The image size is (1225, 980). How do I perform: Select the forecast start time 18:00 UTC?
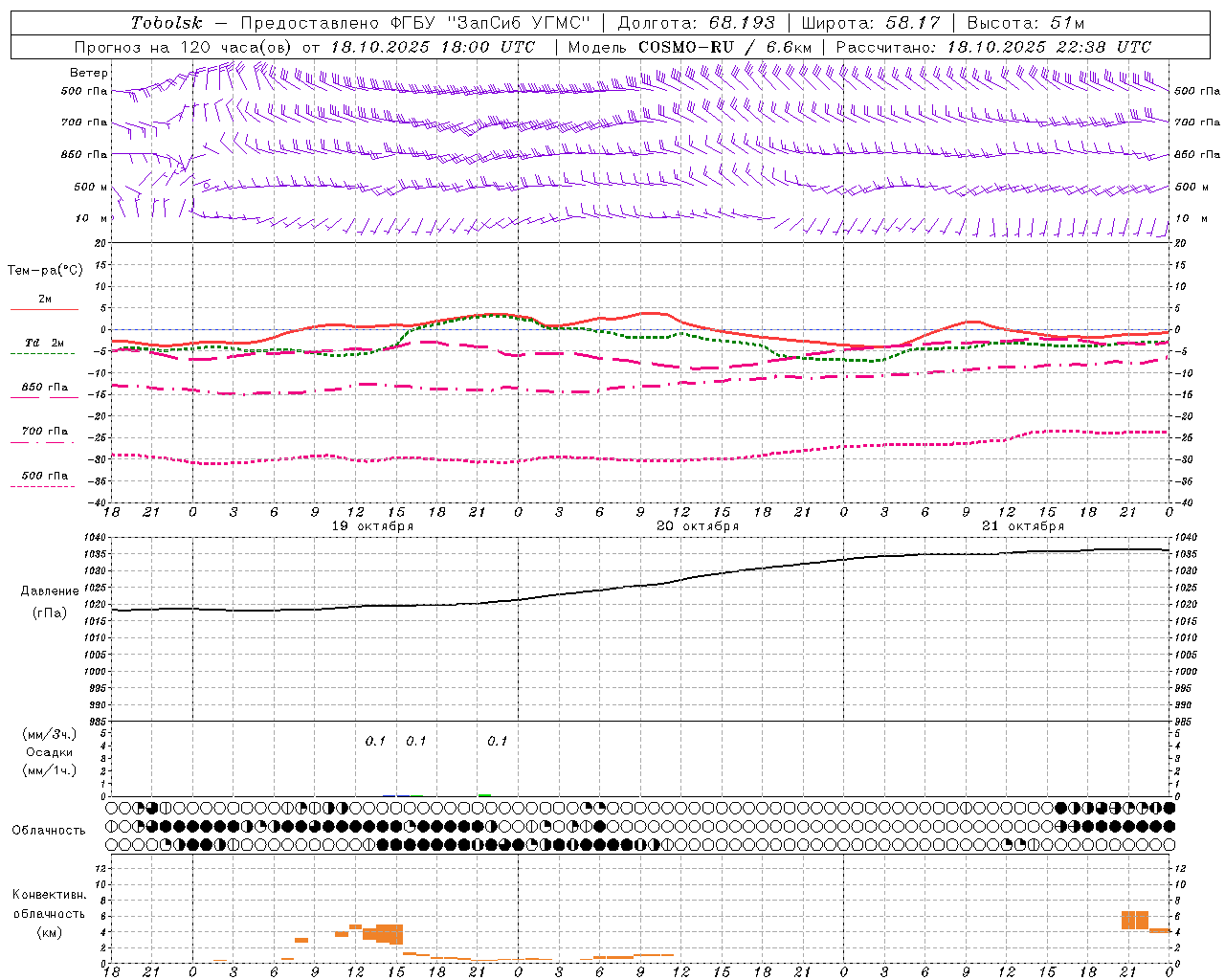pos(487,47)
